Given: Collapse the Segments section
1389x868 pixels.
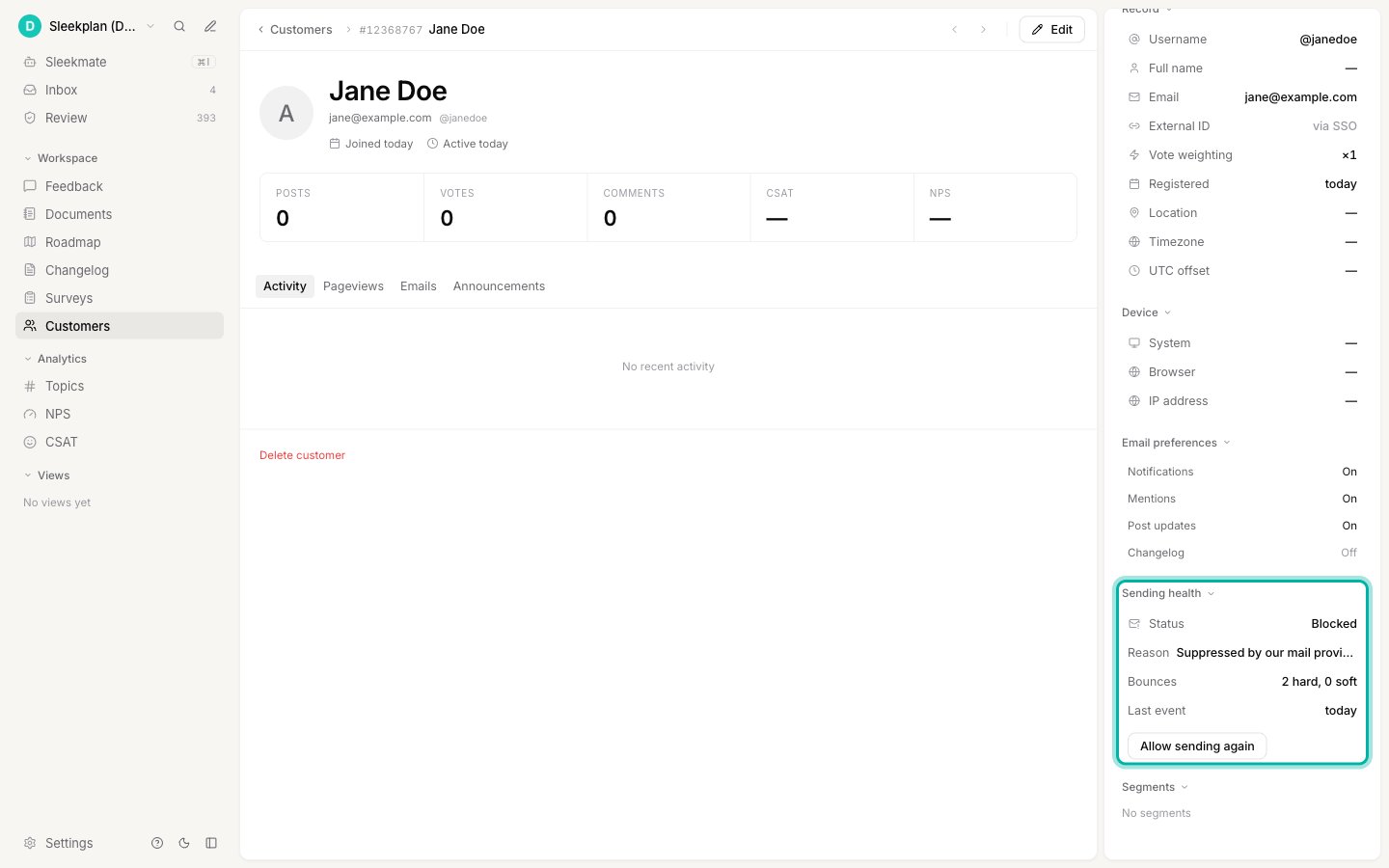Looking at the screenshot, I should 1156,787.
